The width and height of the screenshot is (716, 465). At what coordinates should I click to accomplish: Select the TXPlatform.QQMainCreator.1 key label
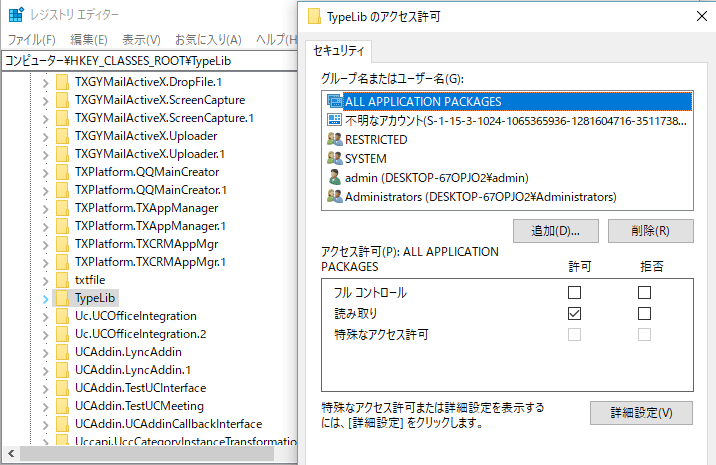pyautogui.click(x=151, y=190)
